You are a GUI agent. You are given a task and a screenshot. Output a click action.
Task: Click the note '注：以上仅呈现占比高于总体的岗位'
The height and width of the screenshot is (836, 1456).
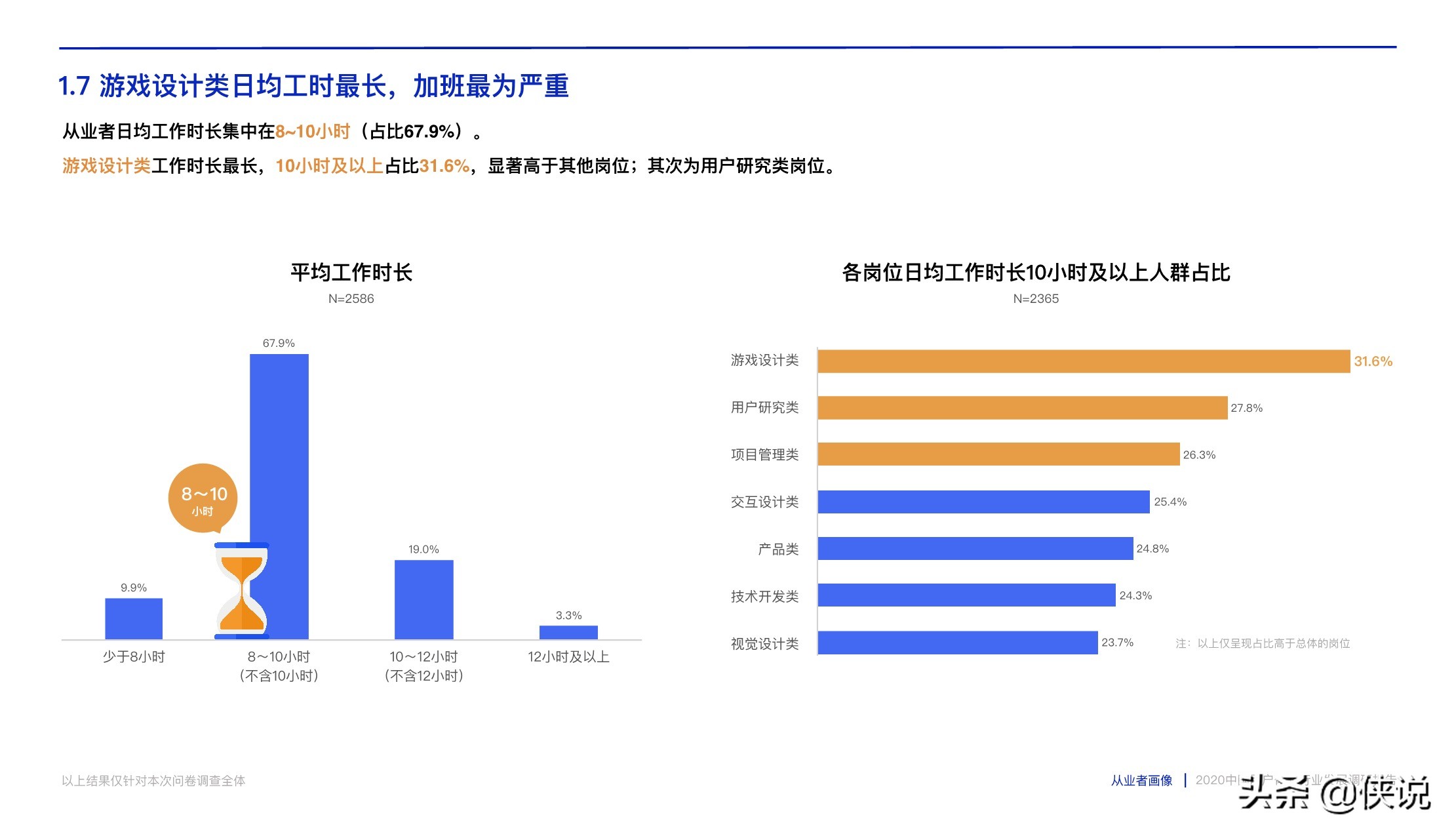(1263, 643)
